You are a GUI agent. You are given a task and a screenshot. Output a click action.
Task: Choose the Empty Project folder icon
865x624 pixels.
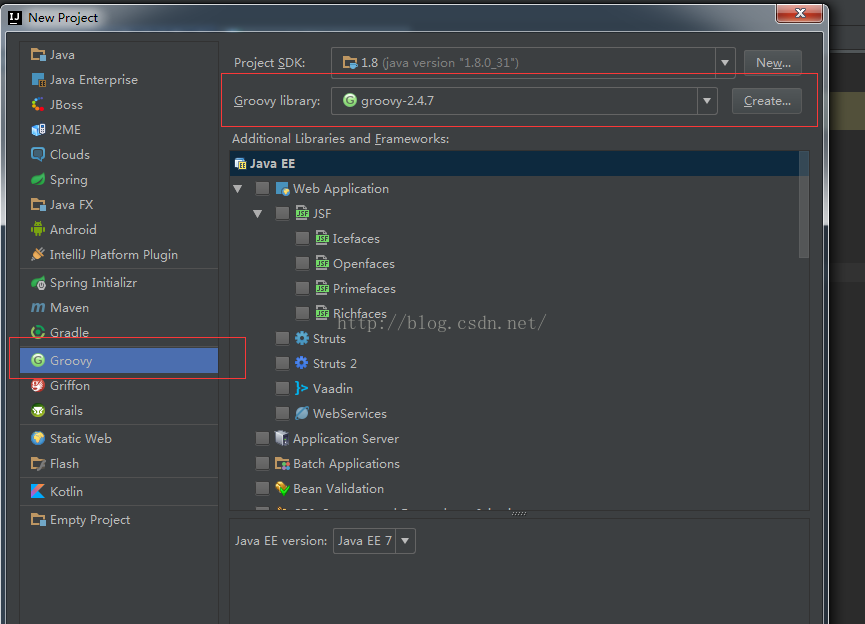point(38,520)
